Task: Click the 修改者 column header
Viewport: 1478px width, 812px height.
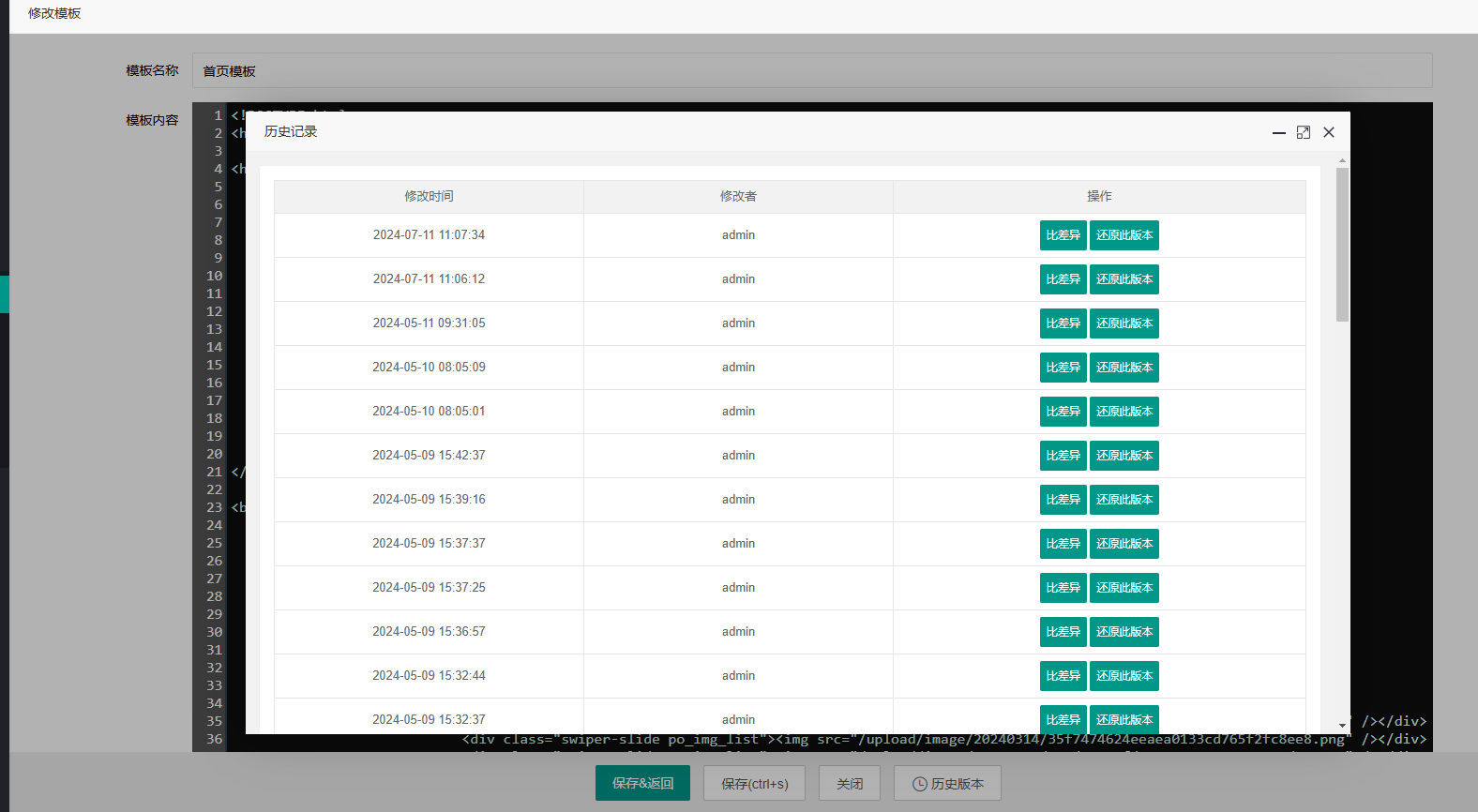Action: (738, 197)
